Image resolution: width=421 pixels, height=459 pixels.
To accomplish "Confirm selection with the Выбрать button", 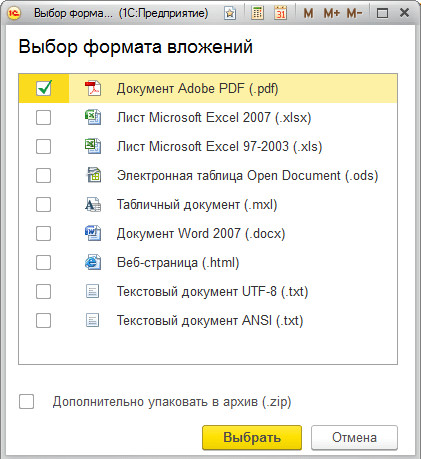I will 252,437.
